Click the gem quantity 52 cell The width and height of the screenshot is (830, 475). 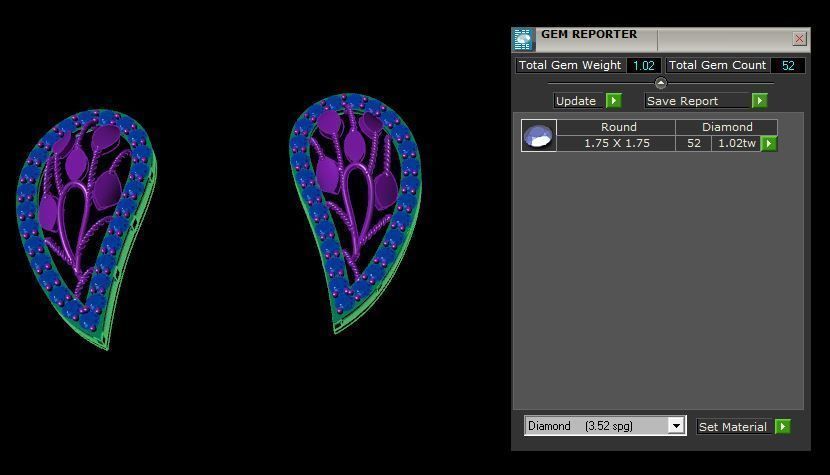point(693,144)
